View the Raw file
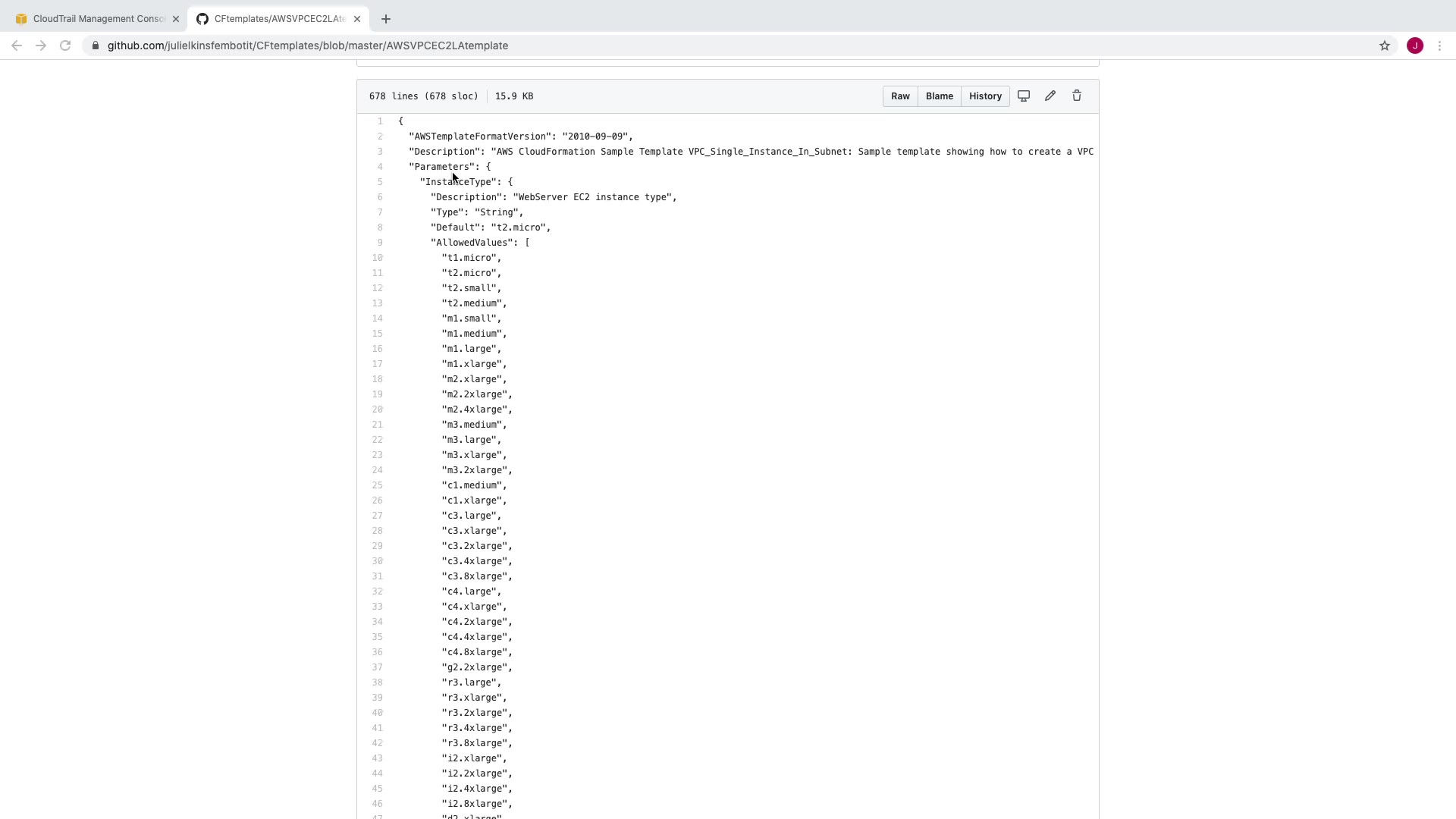 point(900,96)
